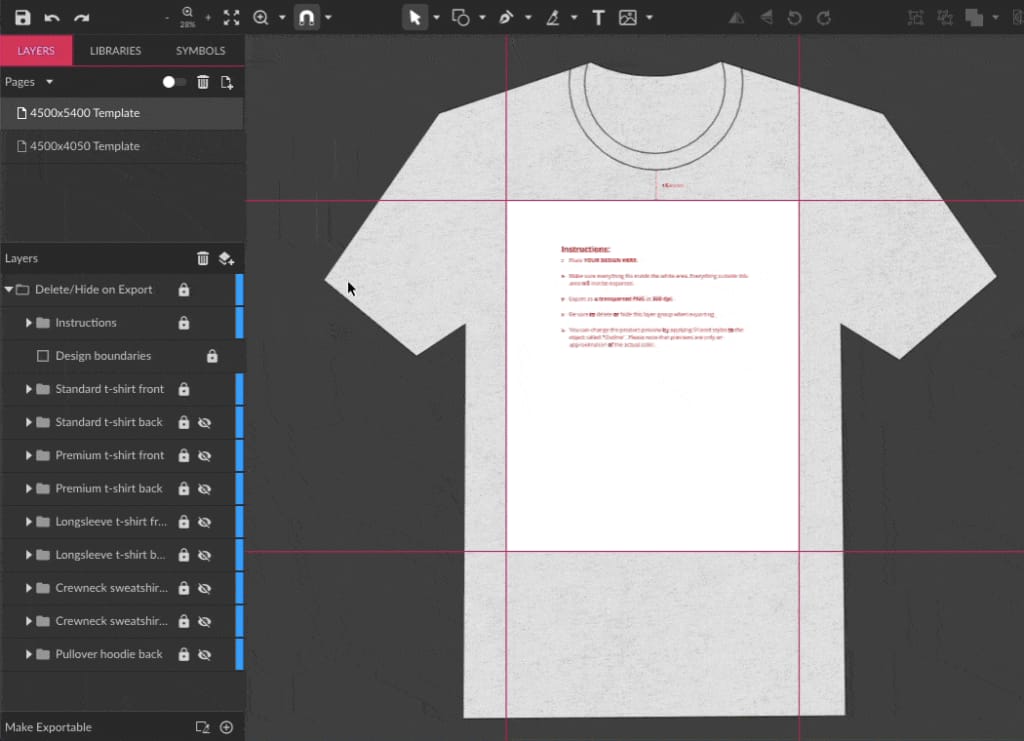Open the shape tool dropdown arrow

tap(483, 18)
